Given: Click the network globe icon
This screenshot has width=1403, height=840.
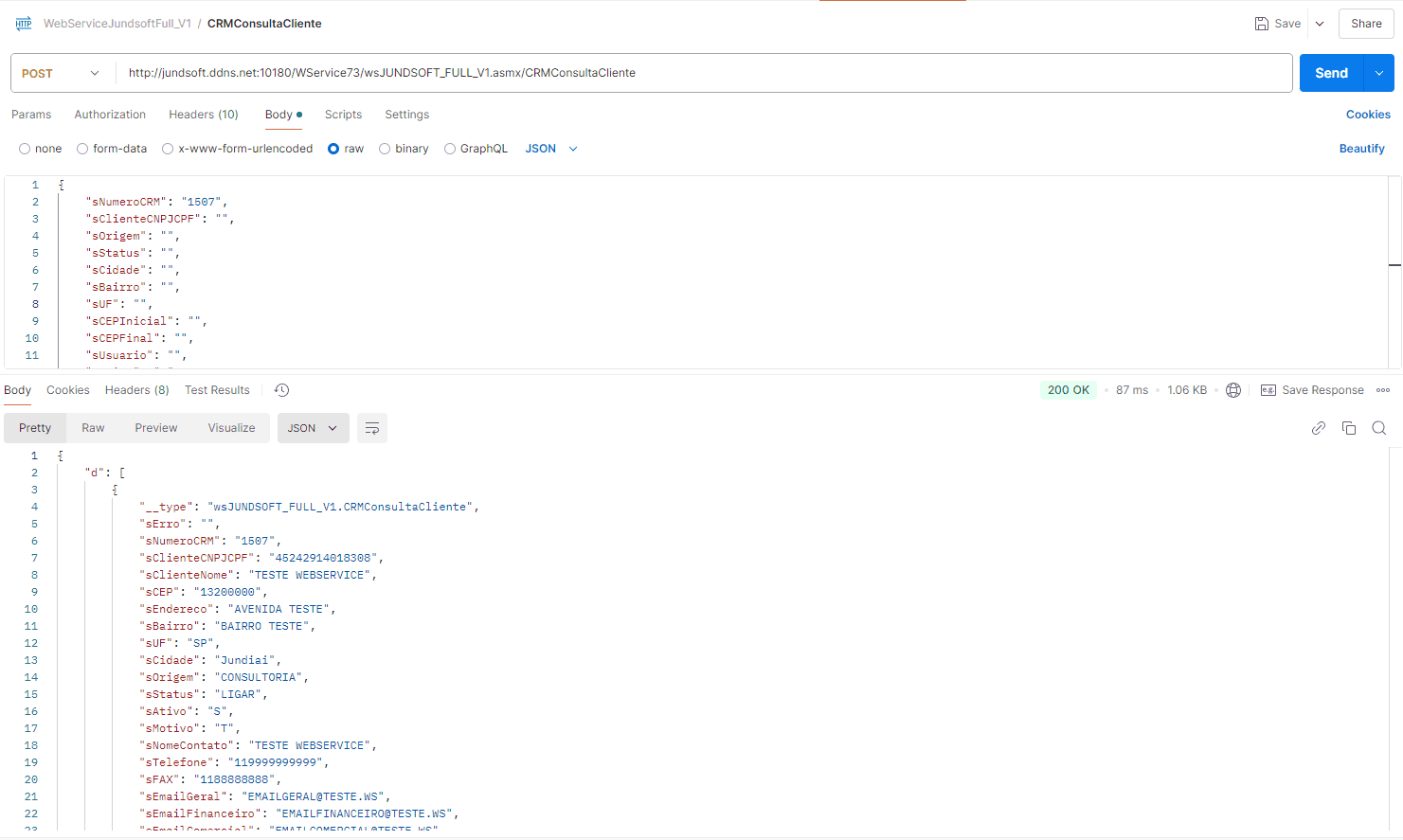Looking at the screenshot, I should pos(1233,390).
